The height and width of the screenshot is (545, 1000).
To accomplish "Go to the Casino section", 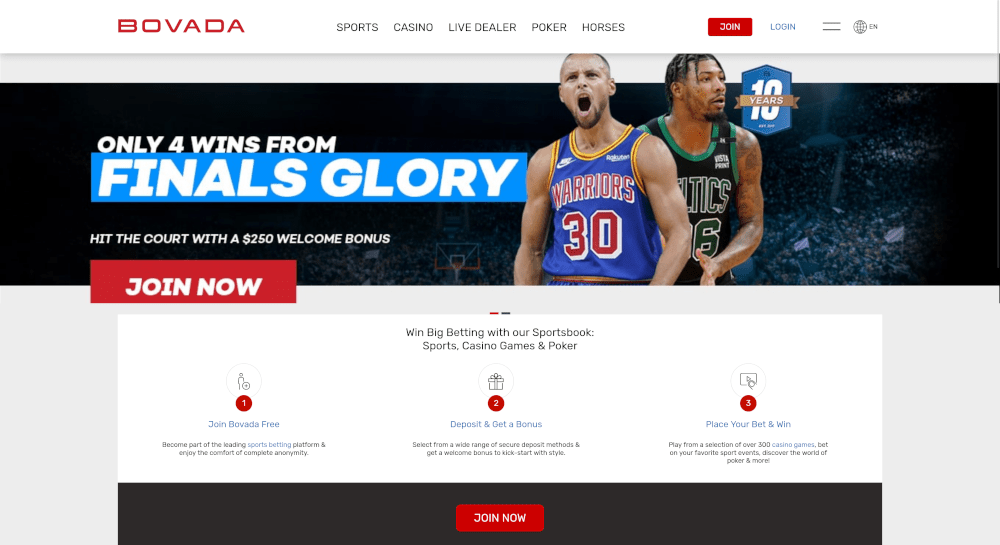I will pos(413,27).
